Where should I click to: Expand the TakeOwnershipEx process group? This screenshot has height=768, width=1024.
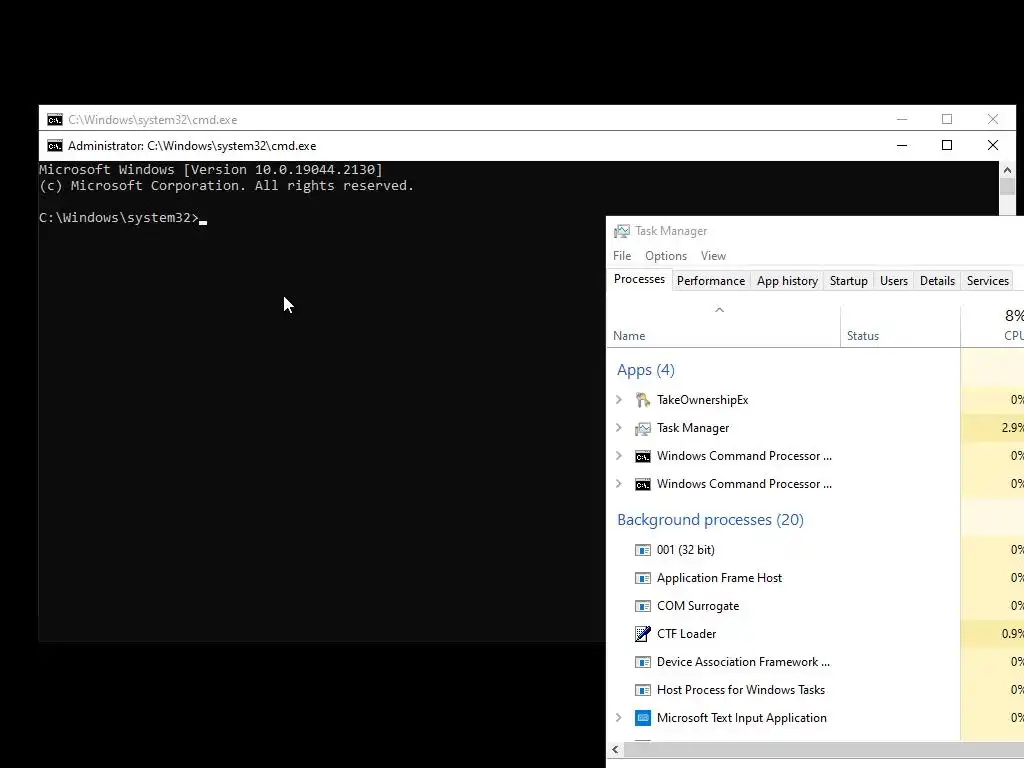618,400
